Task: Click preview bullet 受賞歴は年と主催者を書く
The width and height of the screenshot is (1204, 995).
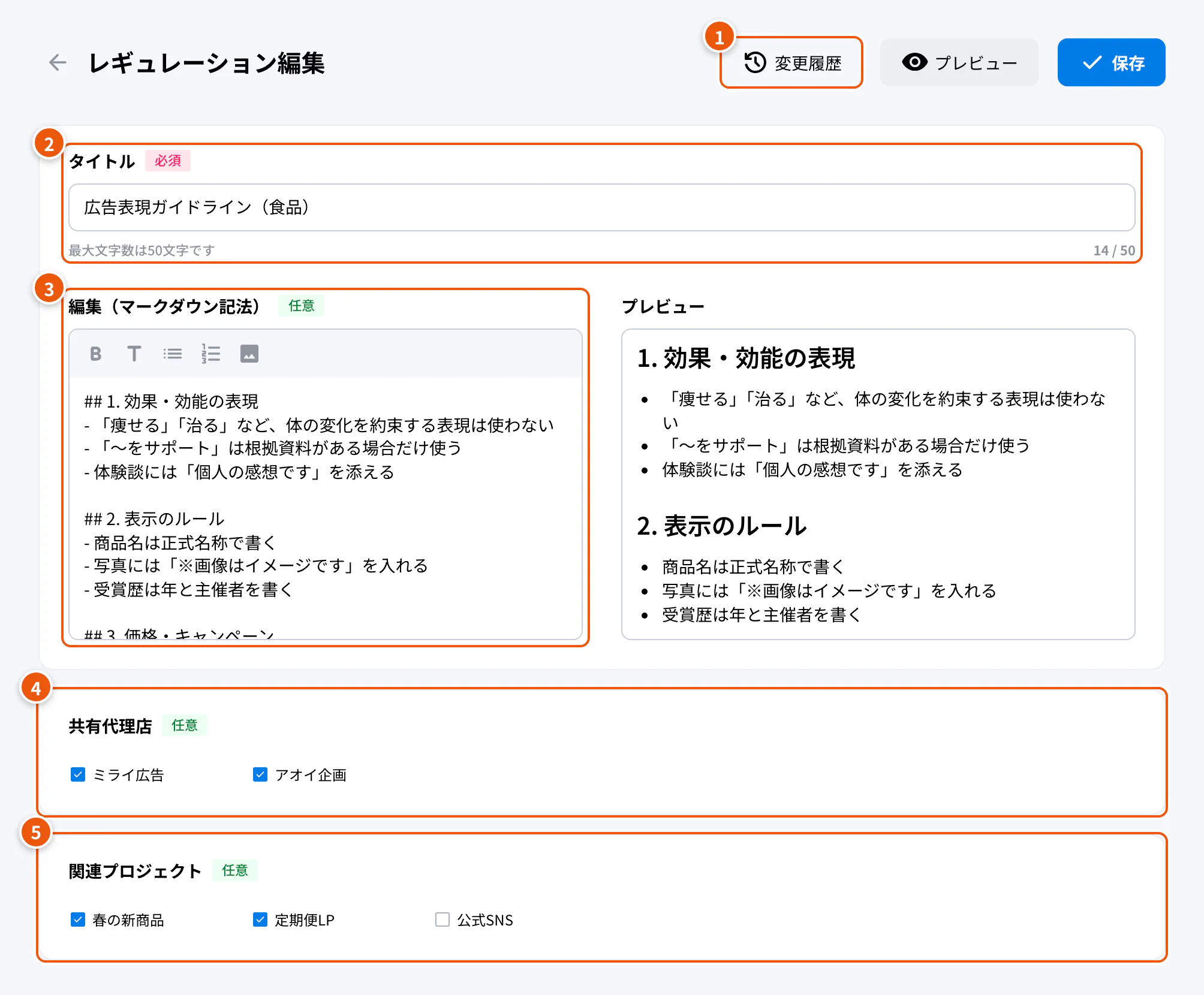Action: coord(761,615)
